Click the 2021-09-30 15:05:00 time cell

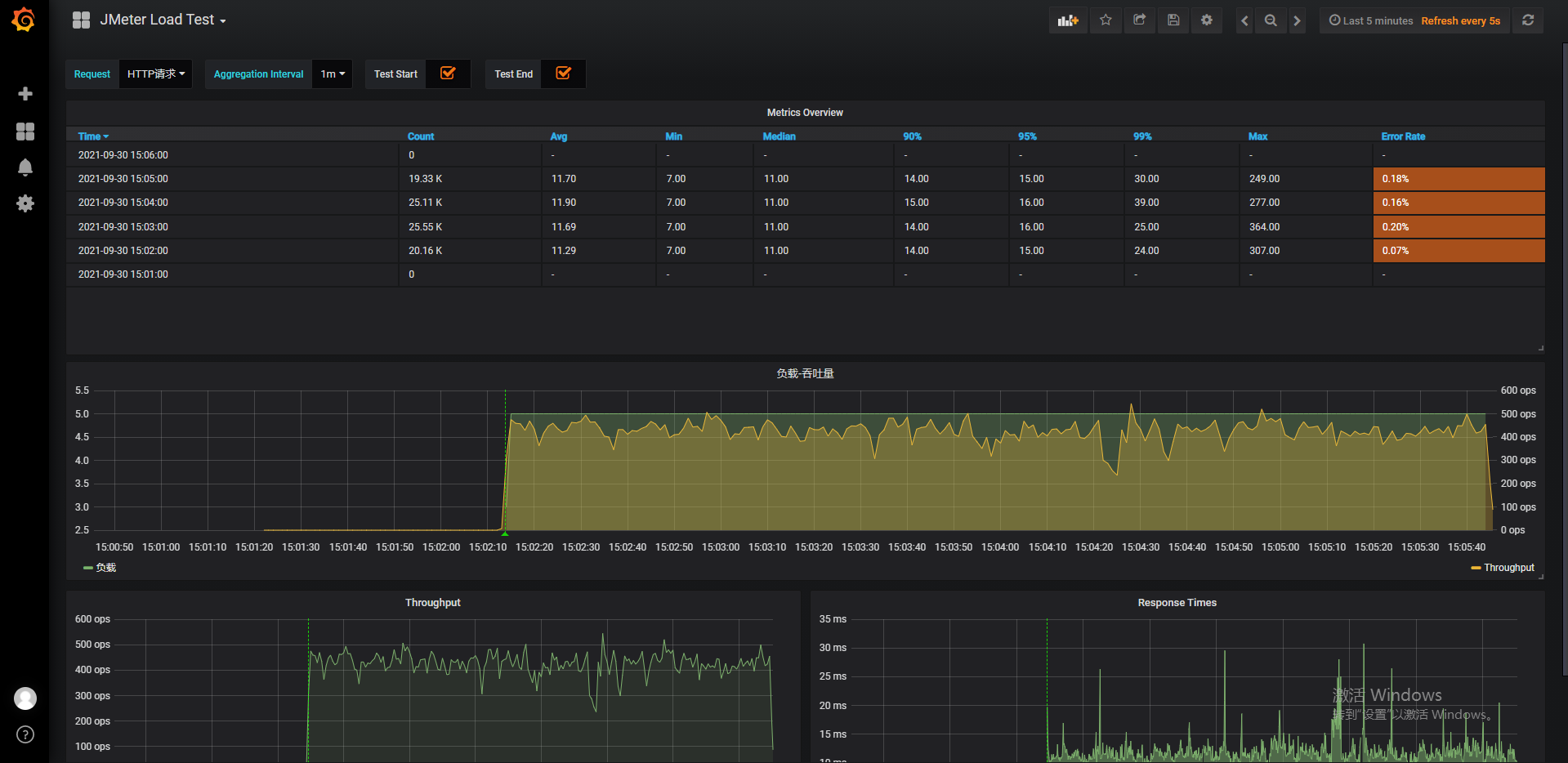(233, 179)
